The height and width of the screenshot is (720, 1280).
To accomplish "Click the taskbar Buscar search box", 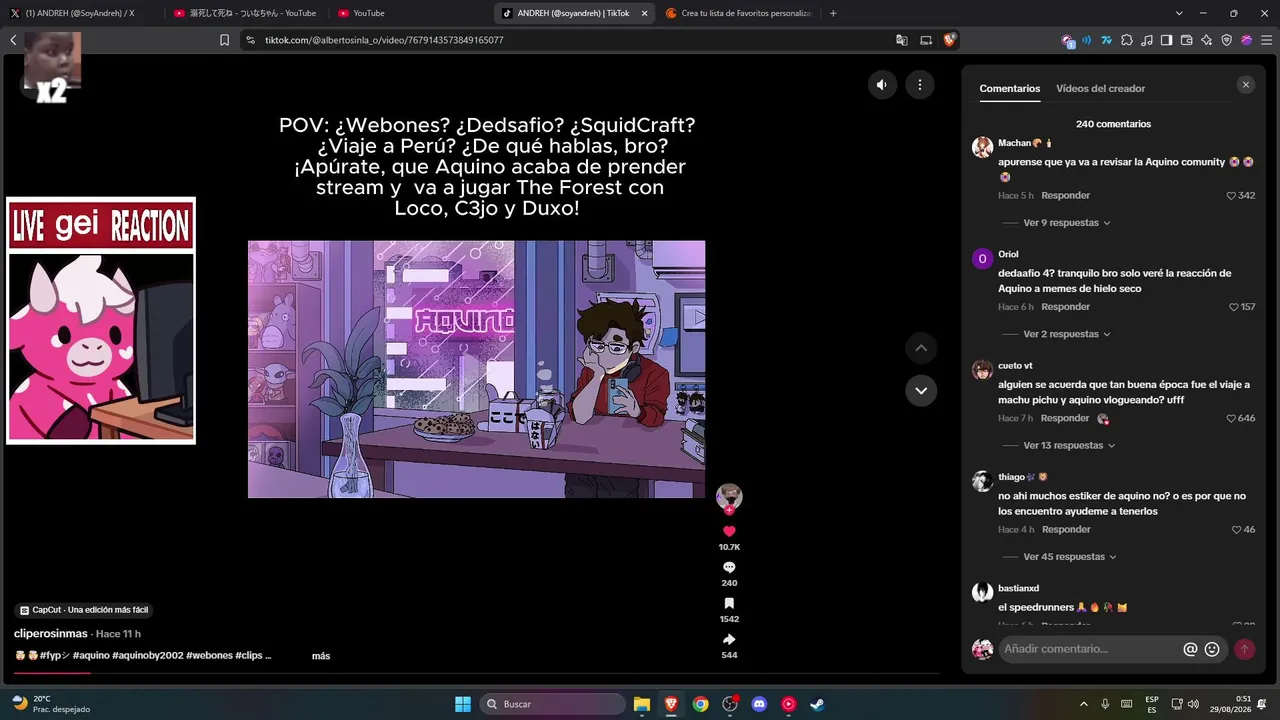I will point(552,704).
